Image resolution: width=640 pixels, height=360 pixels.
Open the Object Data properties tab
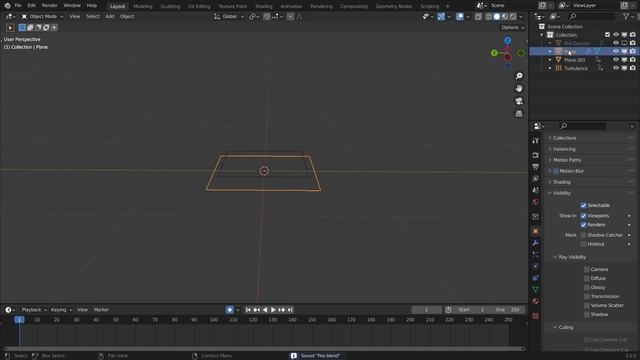(x=536, y=289)
